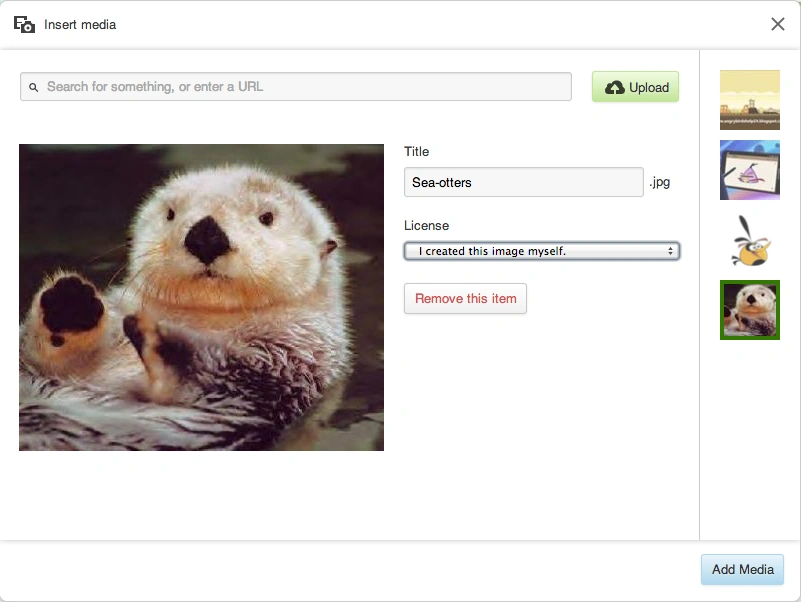Select the purple bird drawing thumbnail

pyautogui.click(x=749, y=170)
